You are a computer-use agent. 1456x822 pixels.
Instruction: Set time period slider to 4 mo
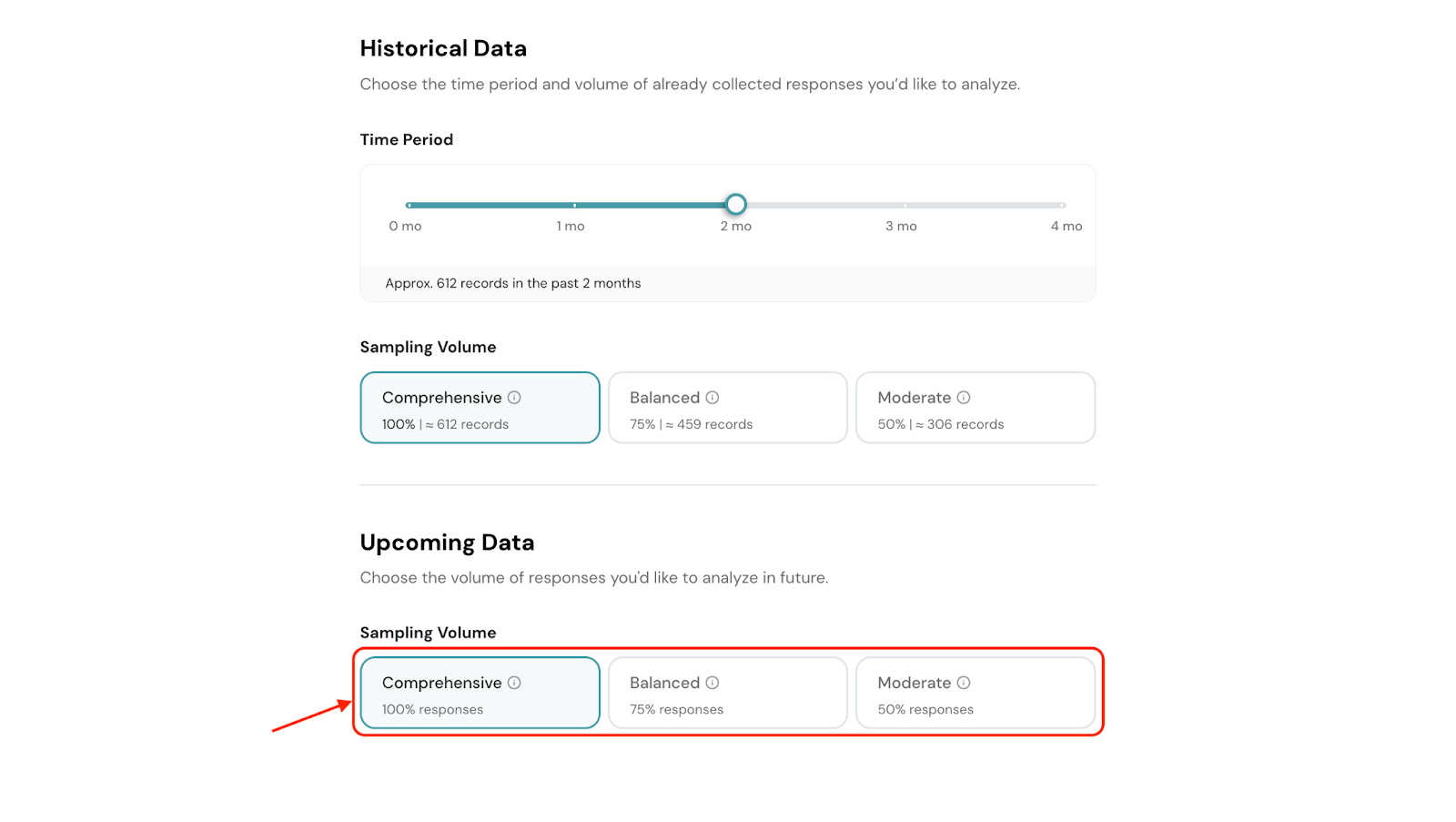point(1063,205)
